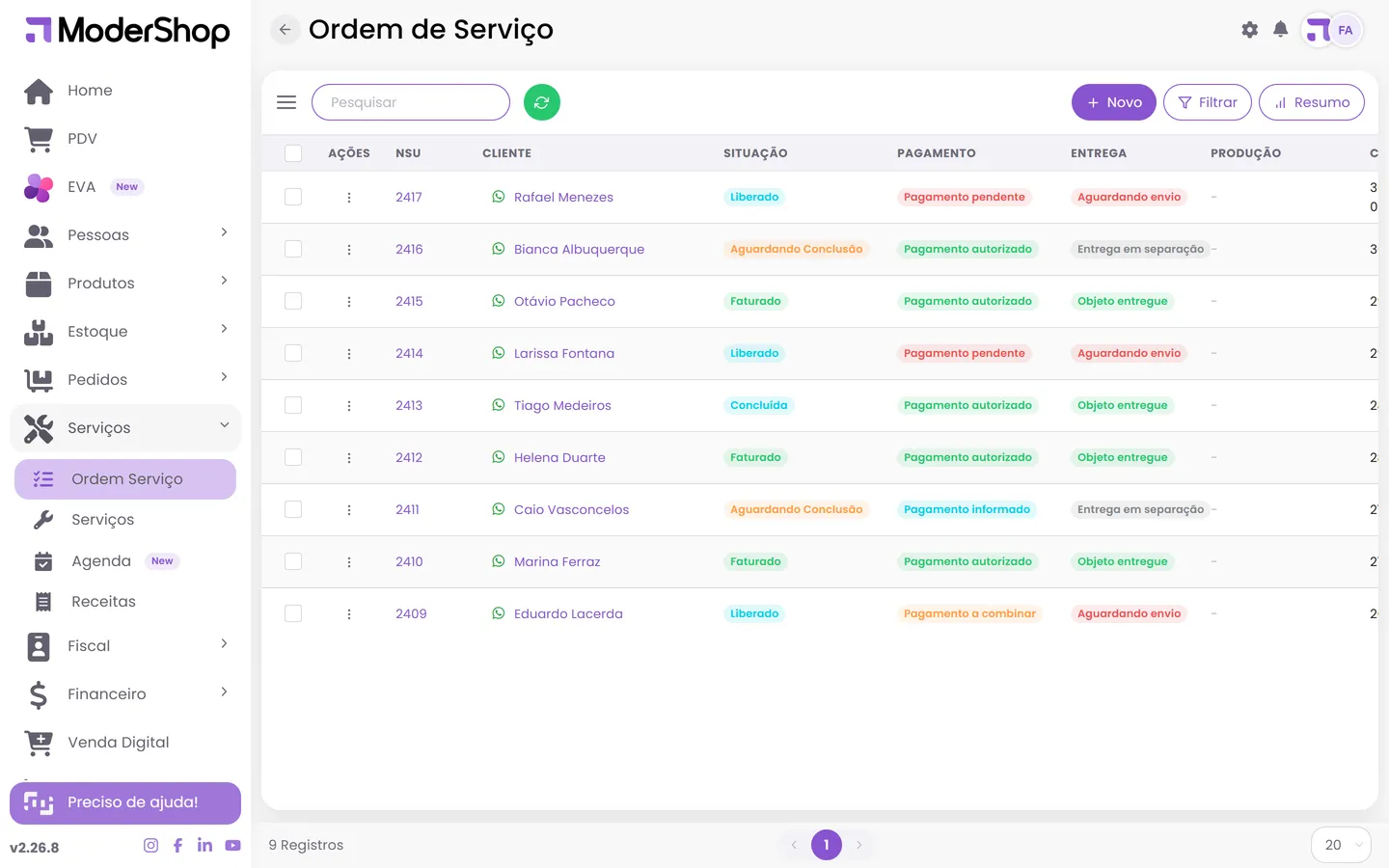Screen dimensions: 1389x868
Task: Expand the Produtos menu
Action: 125,283
